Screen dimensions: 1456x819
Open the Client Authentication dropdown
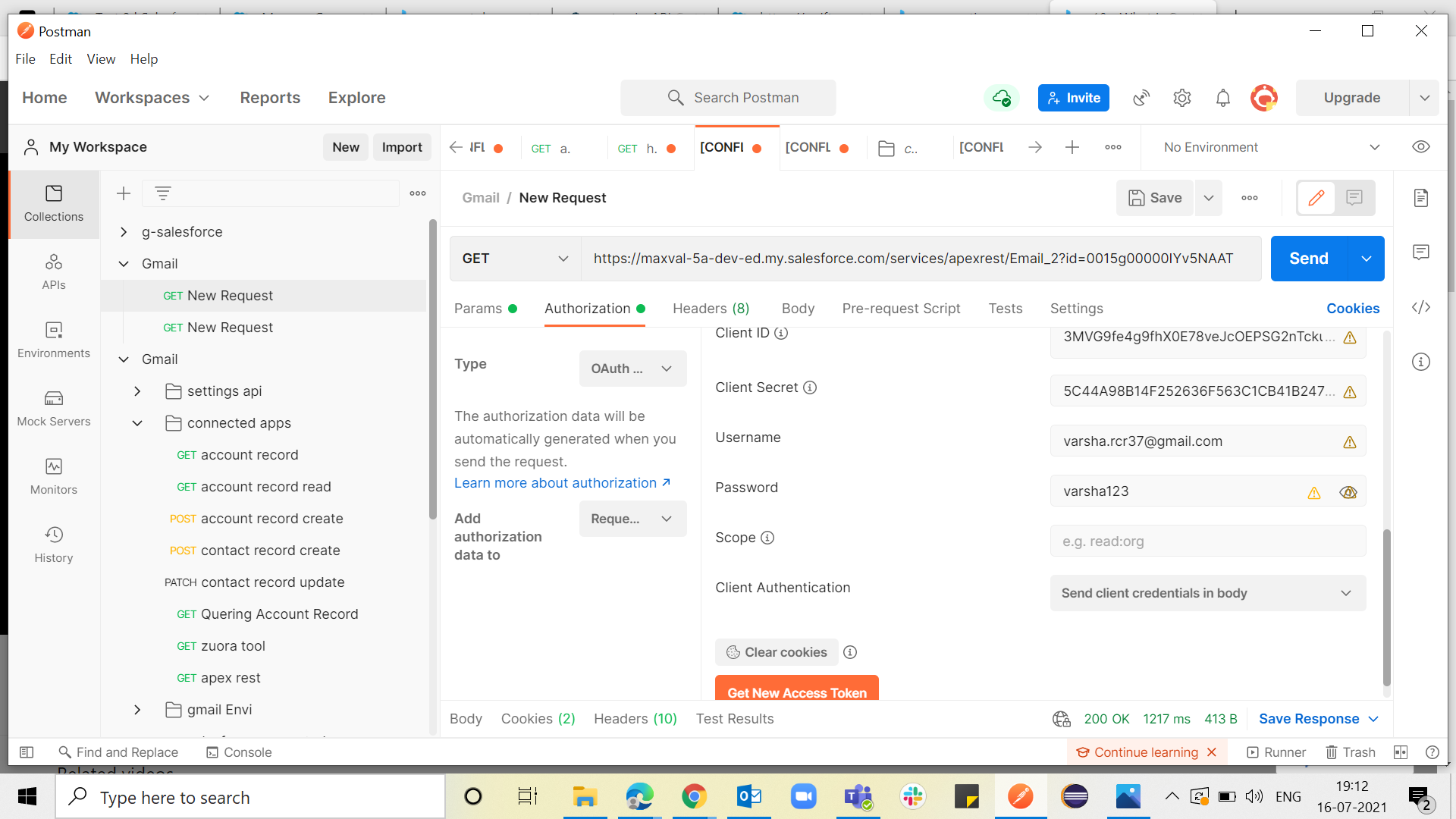pos(1207,593)
